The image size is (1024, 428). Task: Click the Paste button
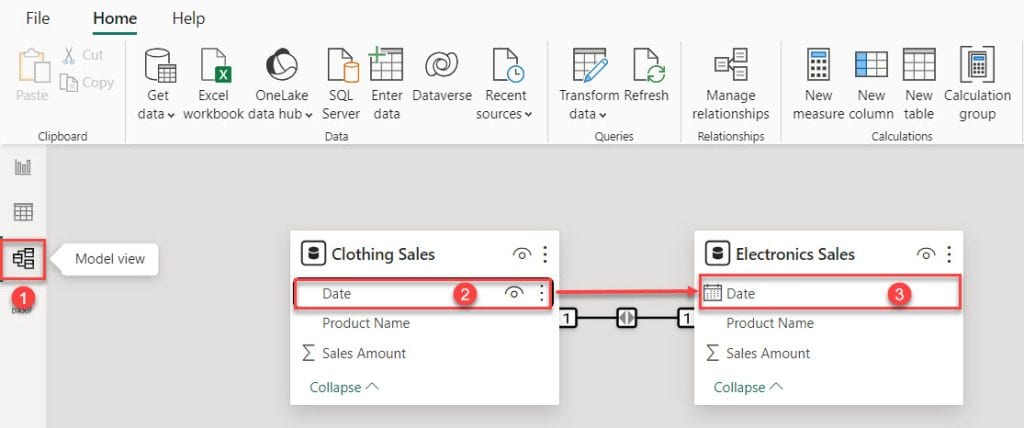point(32,76)
